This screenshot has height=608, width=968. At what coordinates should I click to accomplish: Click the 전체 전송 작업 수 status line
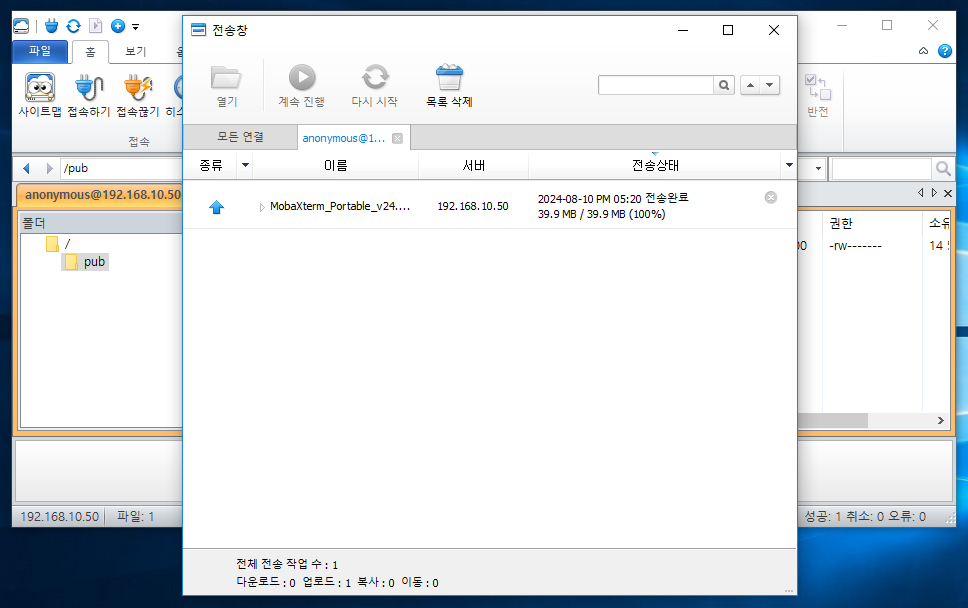pos(287,564)
